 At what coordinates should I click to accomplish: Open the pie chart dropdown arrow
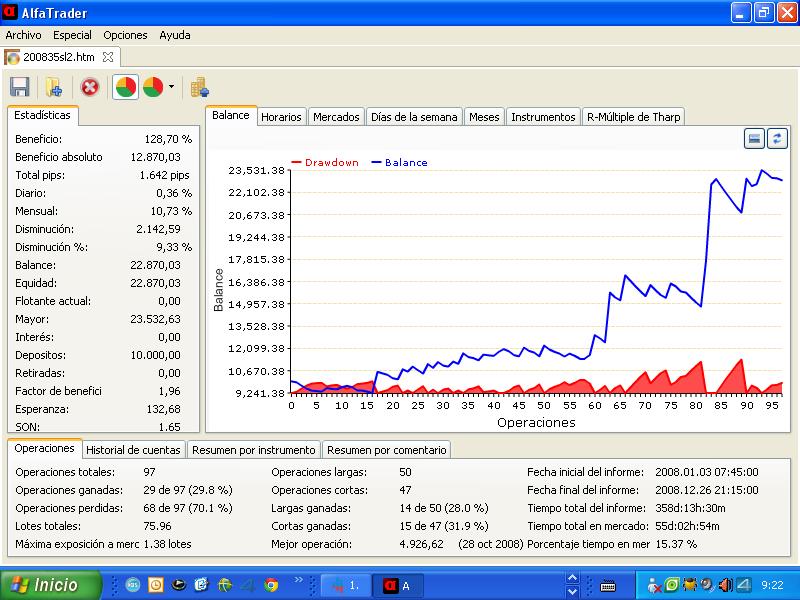click(x=171, y=87)
